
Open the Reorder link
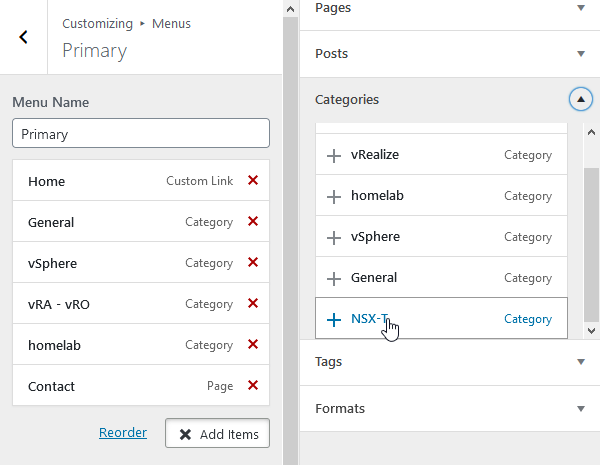coord(123,433)
